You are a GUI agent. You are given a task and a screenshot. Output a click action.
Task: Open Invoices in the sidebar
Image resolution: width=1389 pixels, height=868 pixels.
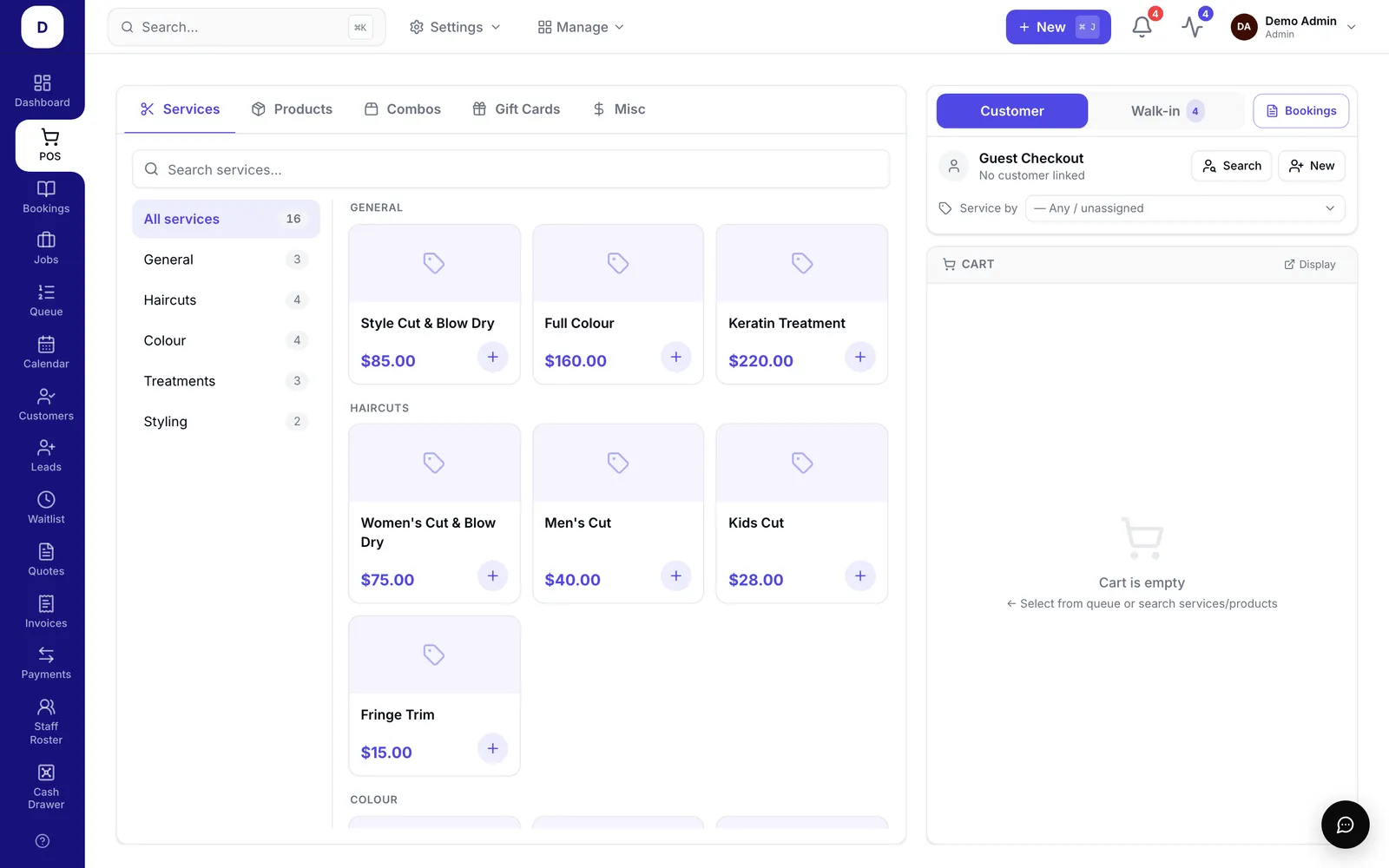(x=46, y=612)
